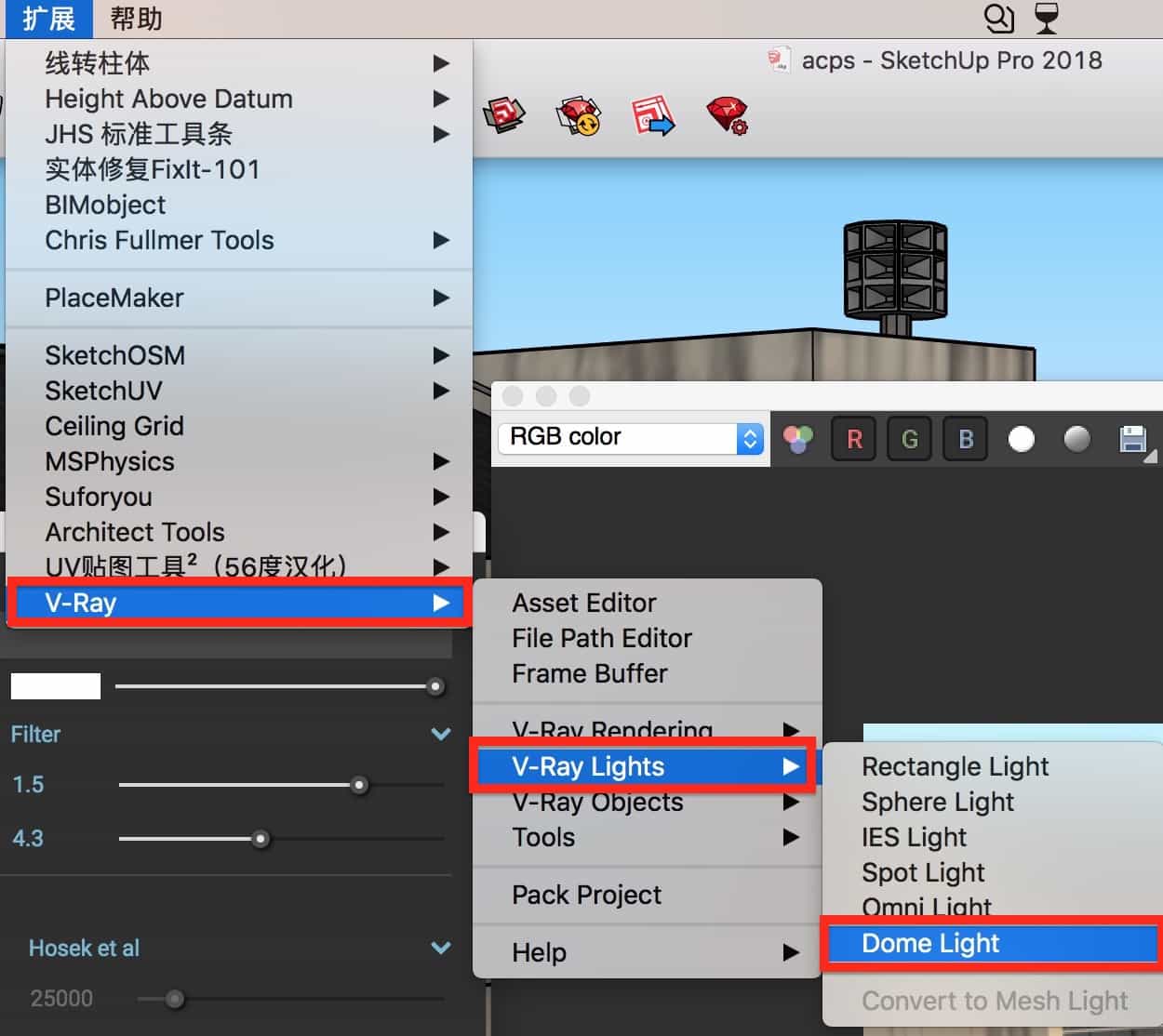Viewport: 1163px width, 1036px height.
Task: Click the RGB color circles icon
Action: (798, 438)
